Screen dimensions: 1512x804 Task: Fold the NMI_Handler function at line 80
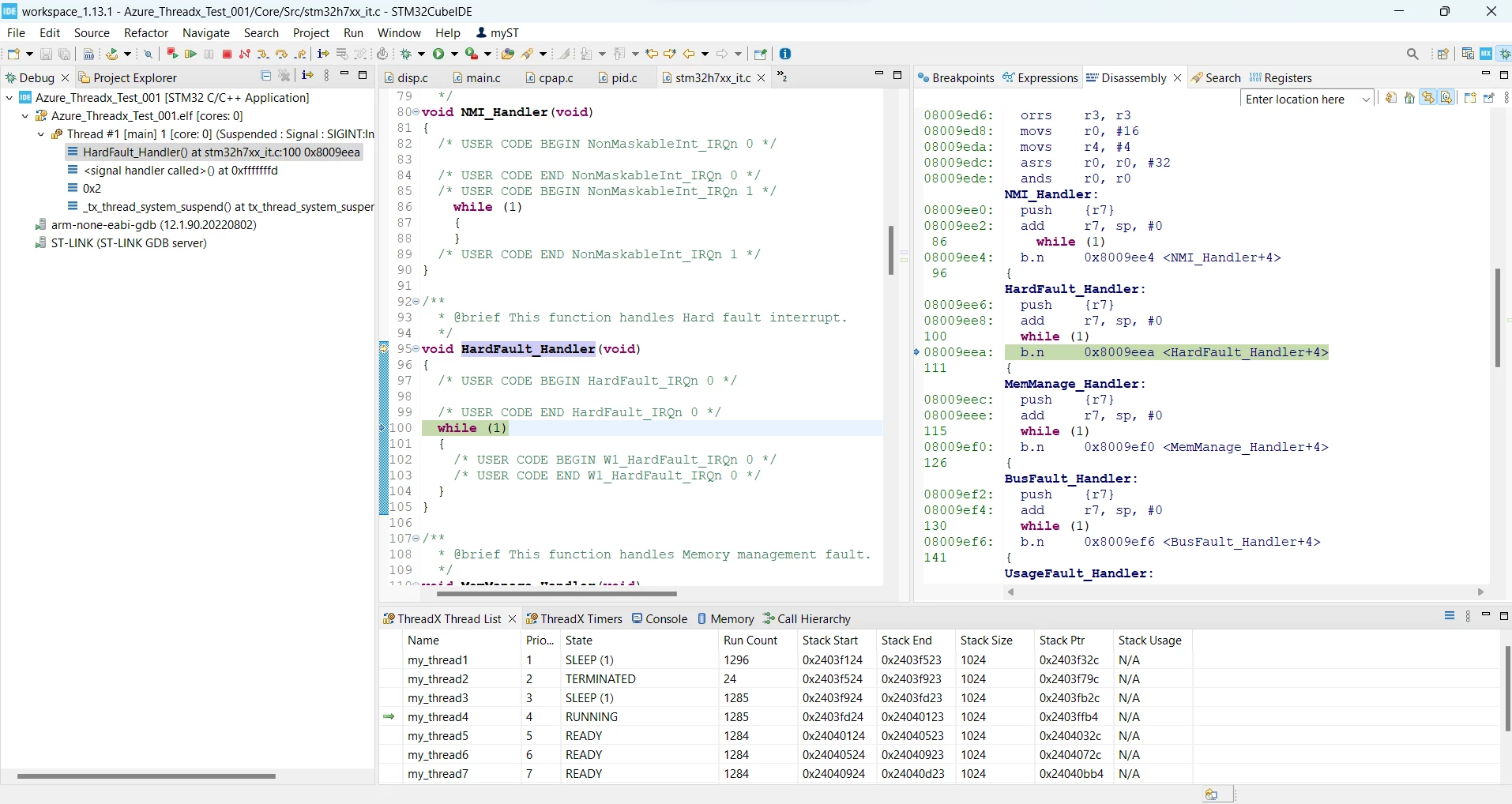[416, 112]
